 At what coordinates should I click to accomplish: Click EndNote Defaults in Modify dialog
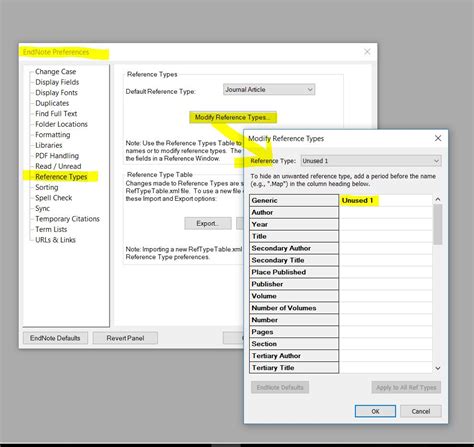tap(280, 387)
